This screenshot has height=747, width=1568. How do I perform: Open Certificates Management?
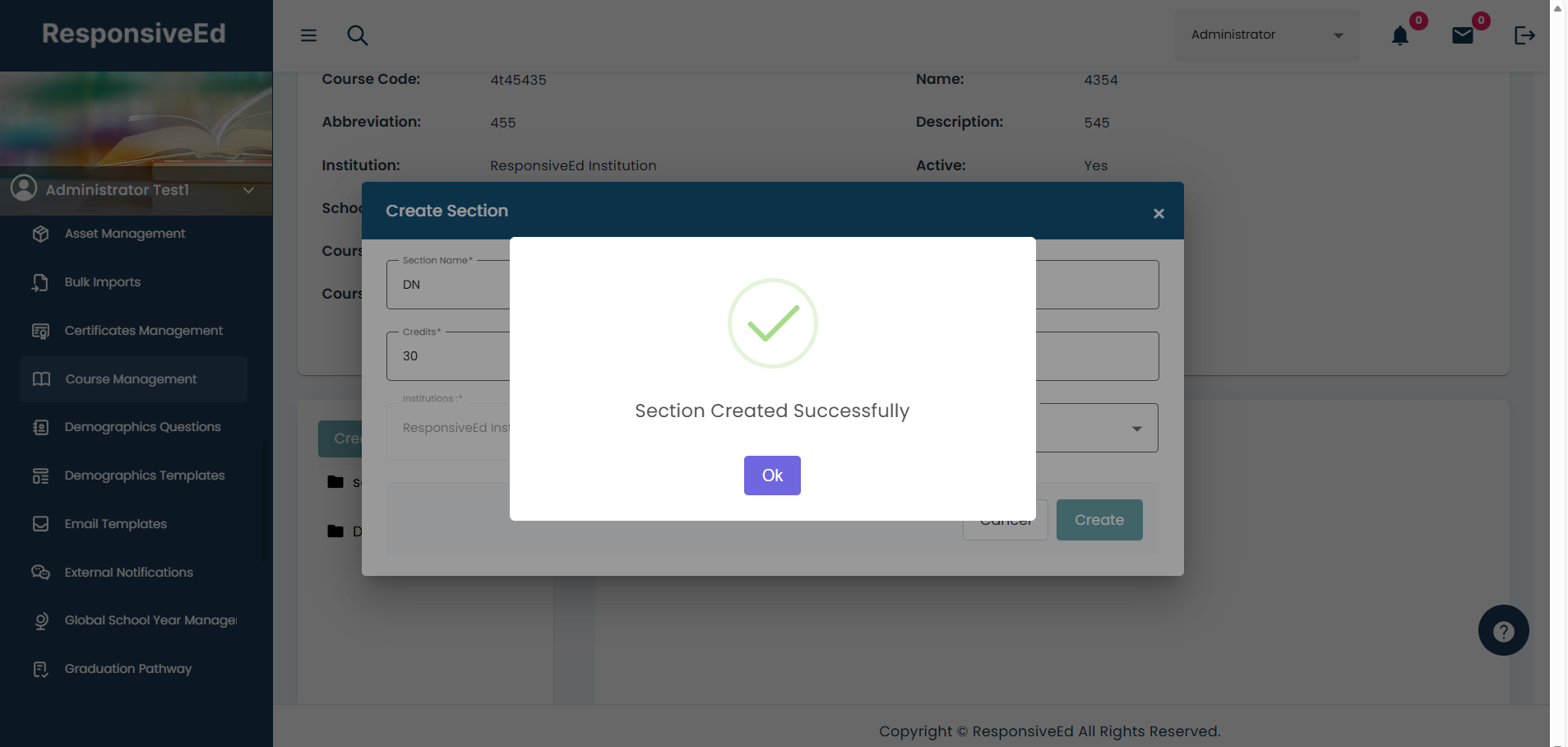point(144,331)
